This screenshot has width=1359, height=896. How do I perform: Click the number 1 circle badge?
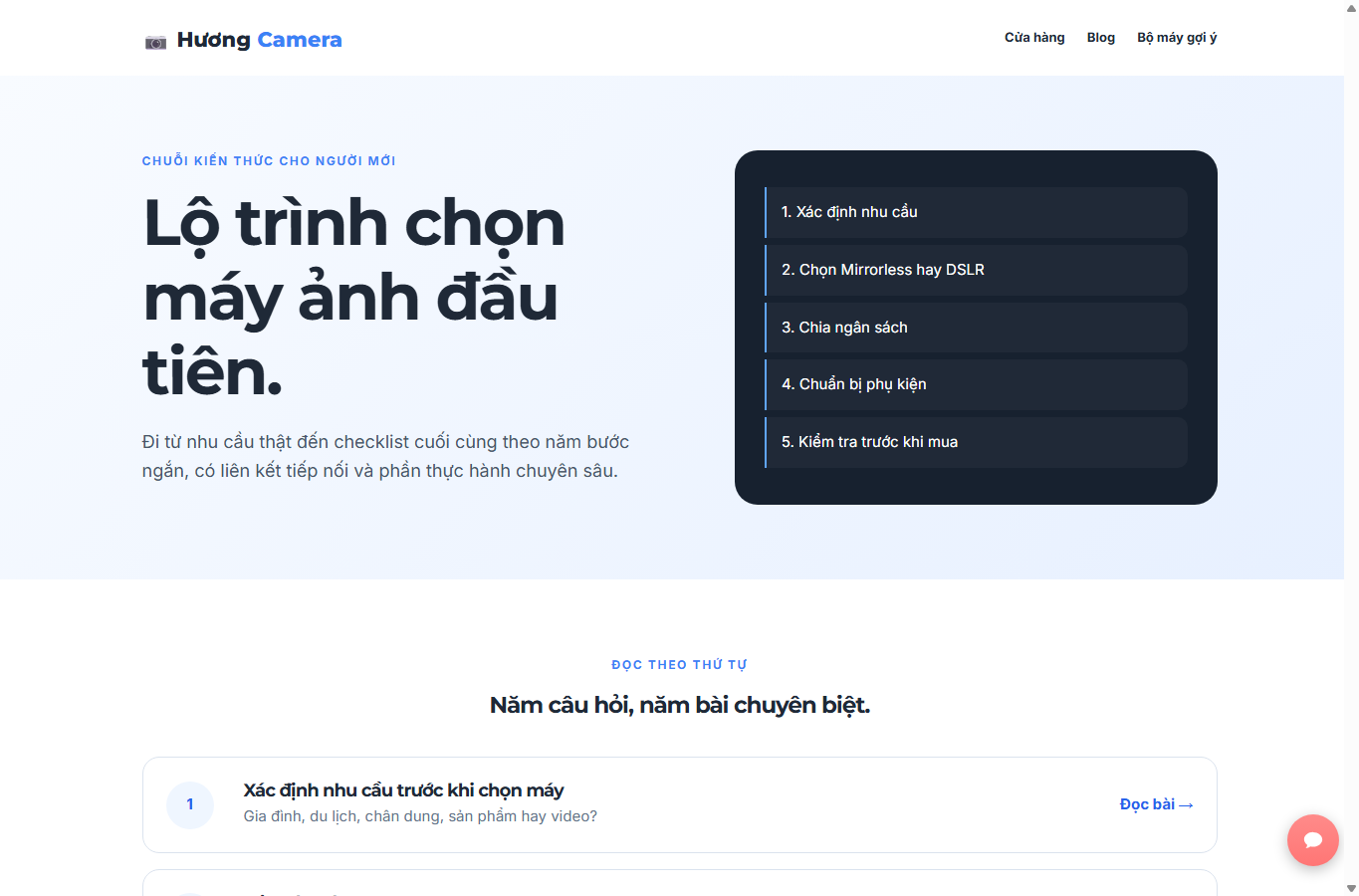pyautogui.click(x=190, y=804)
